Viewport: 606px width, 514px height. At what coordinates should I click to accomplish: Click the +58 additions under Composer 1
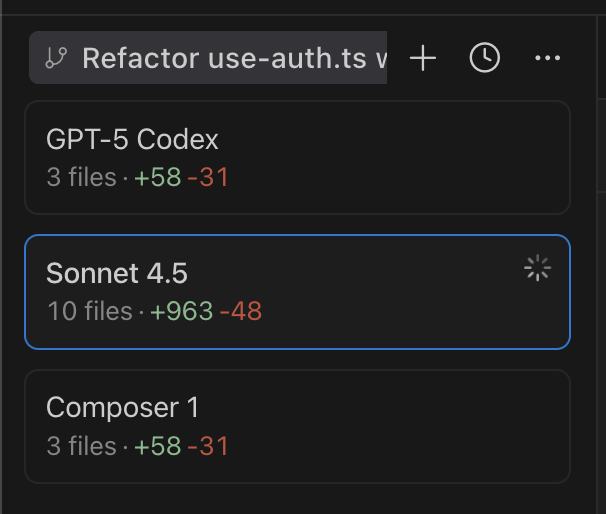[158, 446]
